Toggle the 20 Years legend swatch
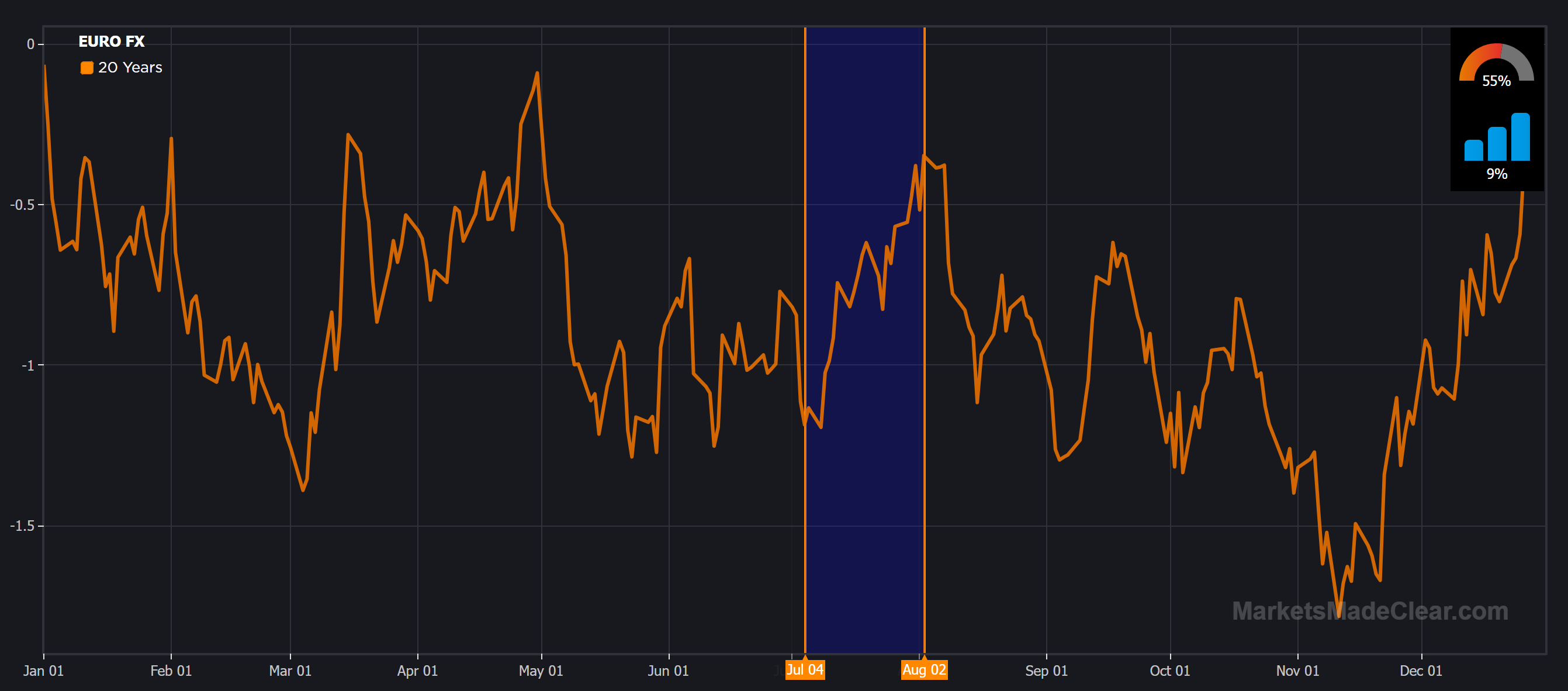This screenshot has height=691, width=1568. pos(87,68)
